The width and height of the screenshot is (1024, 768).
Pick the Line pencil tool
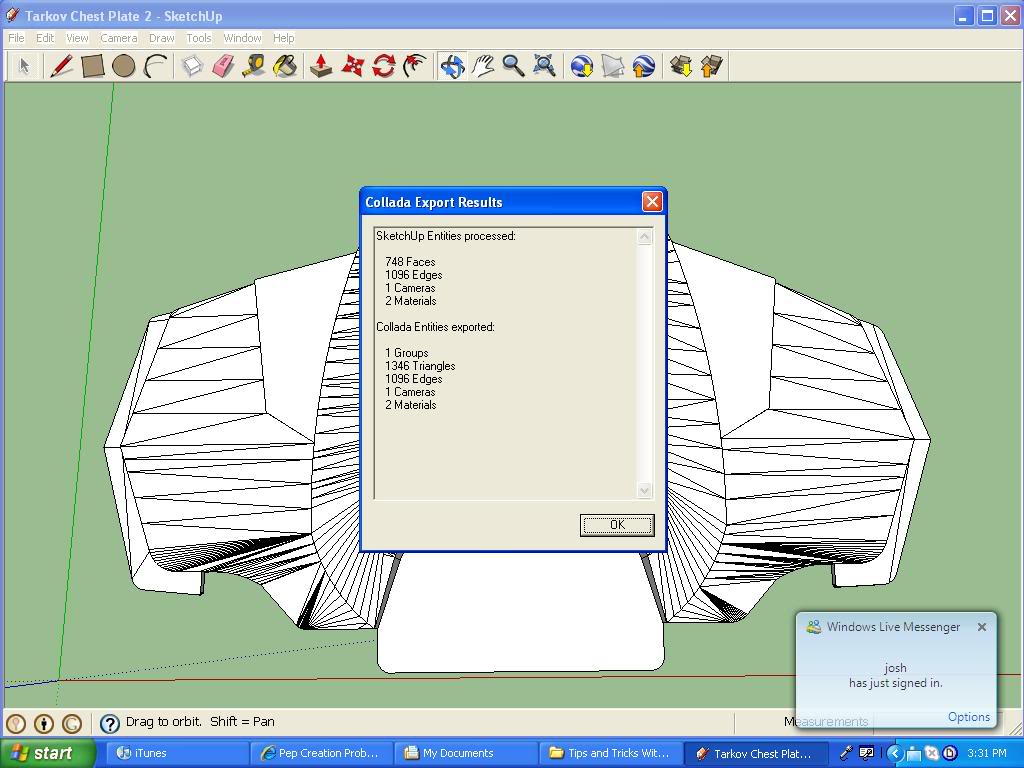click(x=61, y=67)
